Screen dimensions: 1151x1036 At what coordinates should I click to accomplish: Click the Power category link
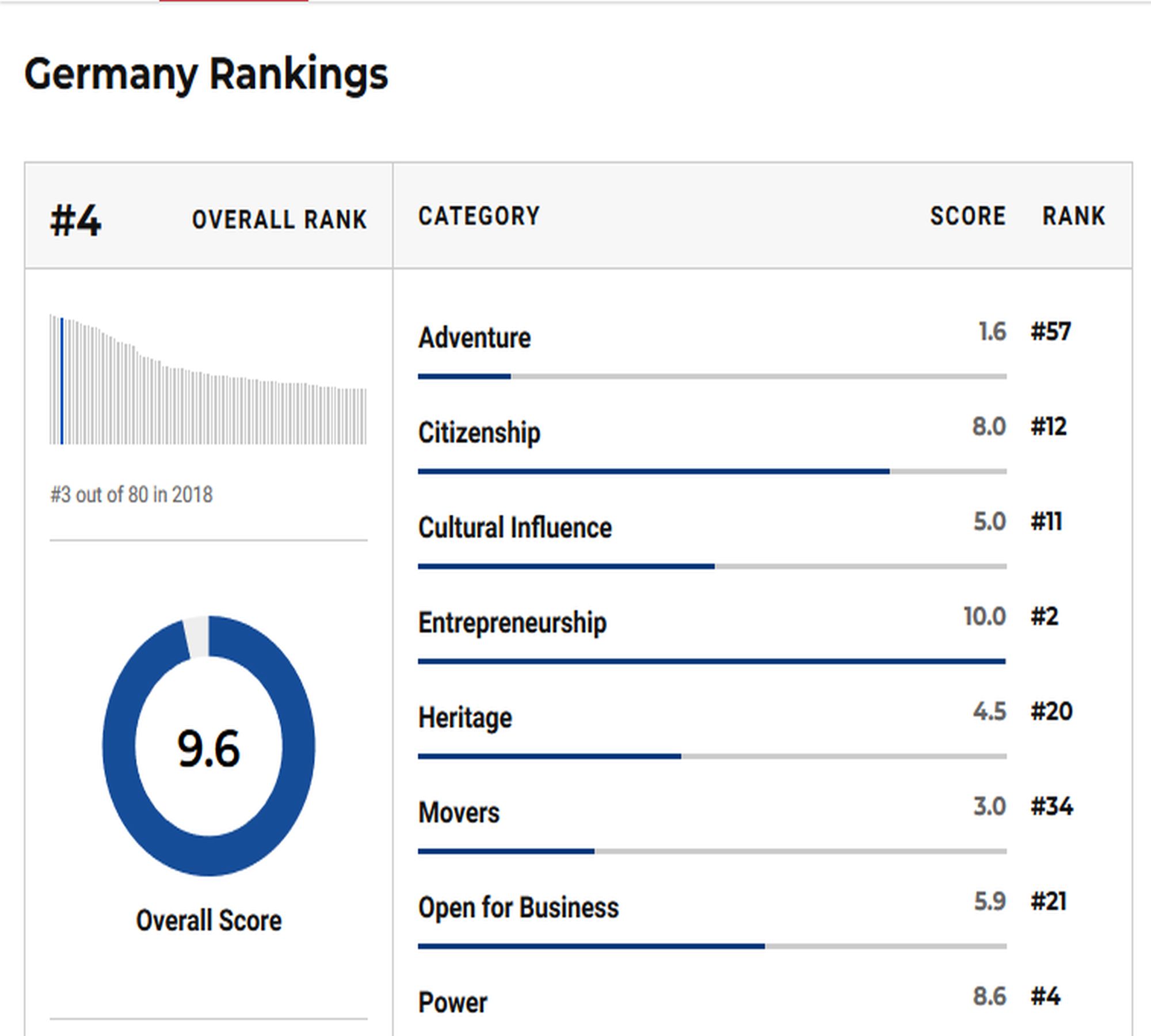(x=452, y=1003)
